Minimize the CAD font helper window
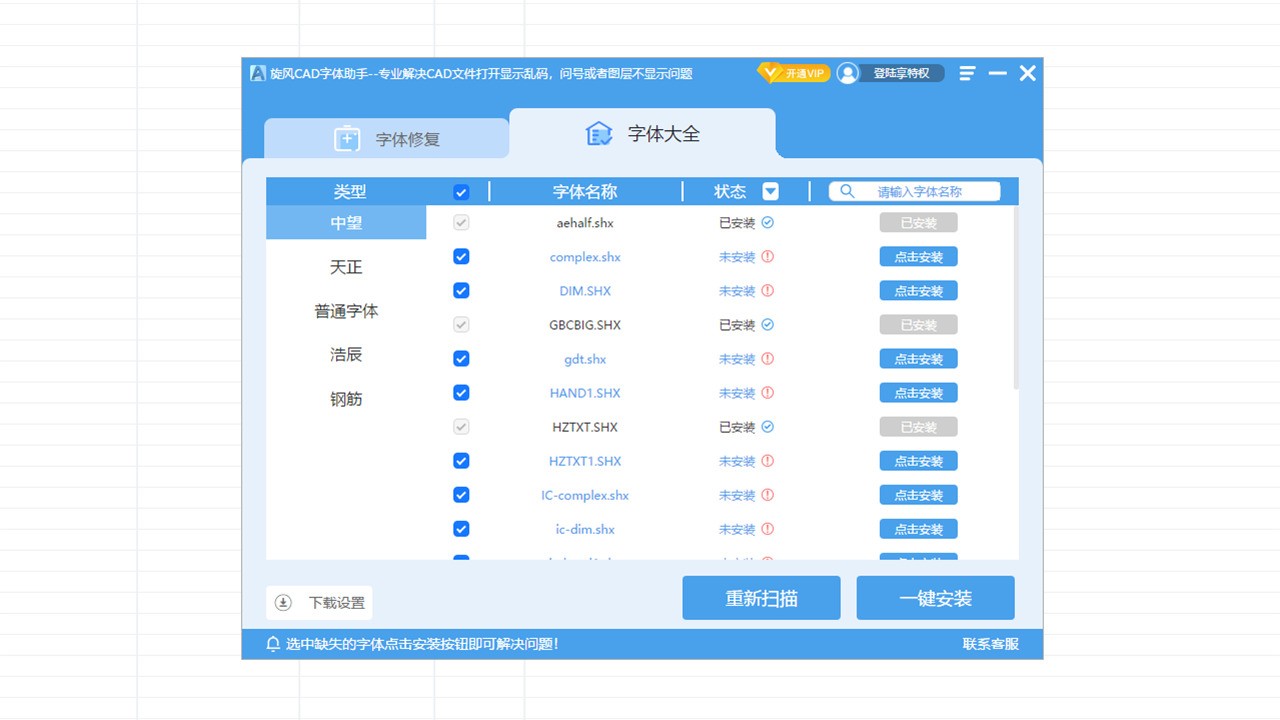Image resolution: width=1280 pixels, height=720 pixels. pyautogui.click(x=997, y=73)
